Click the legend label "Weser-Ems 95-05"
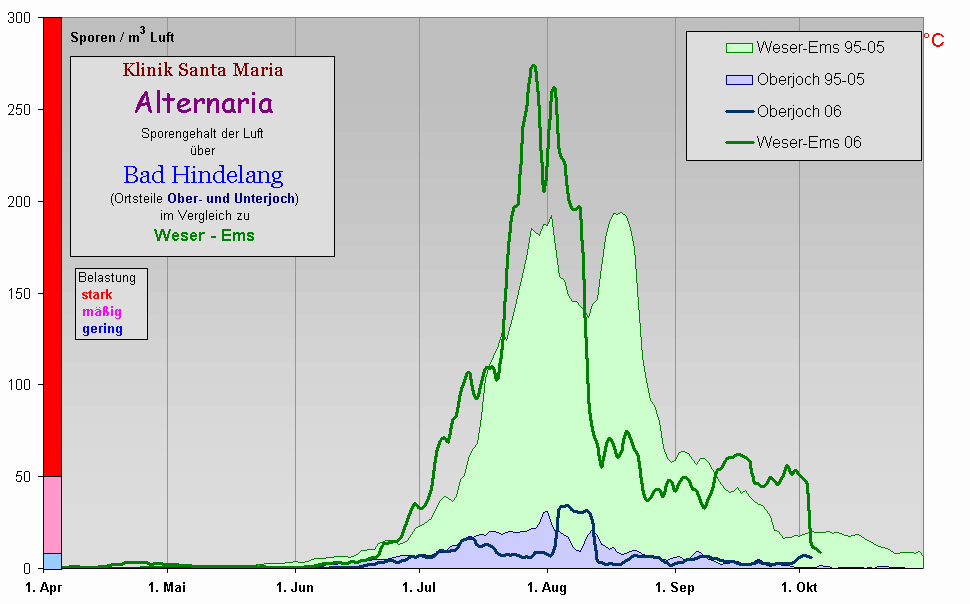The image size is (970, 604). (820, 48)
